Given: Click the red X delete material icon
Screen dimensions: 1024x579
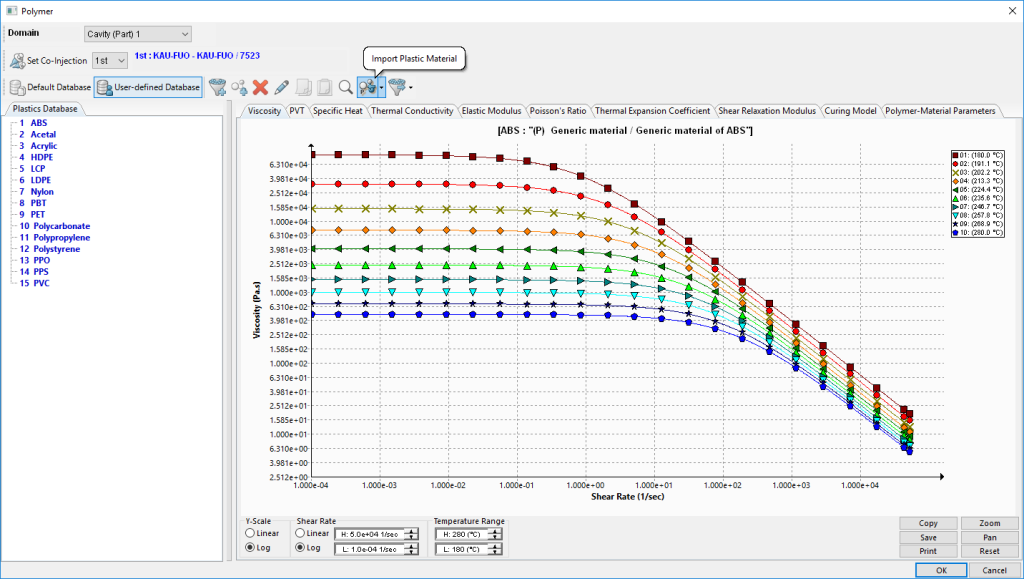Looking at the screenshot, I should 258,87.
